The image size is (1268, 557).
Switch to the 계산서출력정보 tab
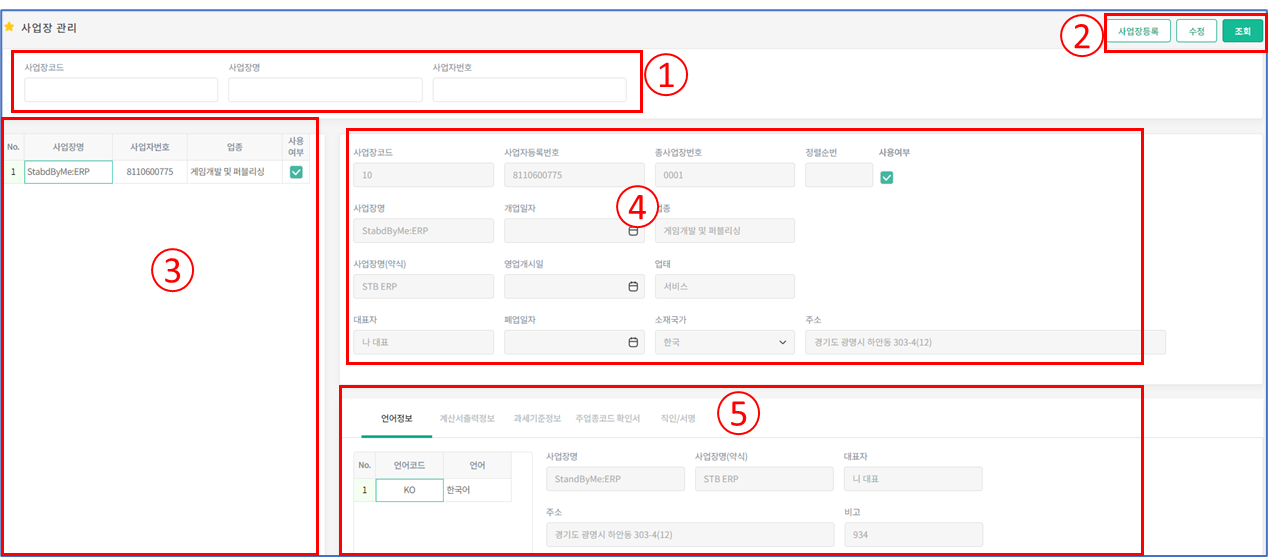pos(467,418)
